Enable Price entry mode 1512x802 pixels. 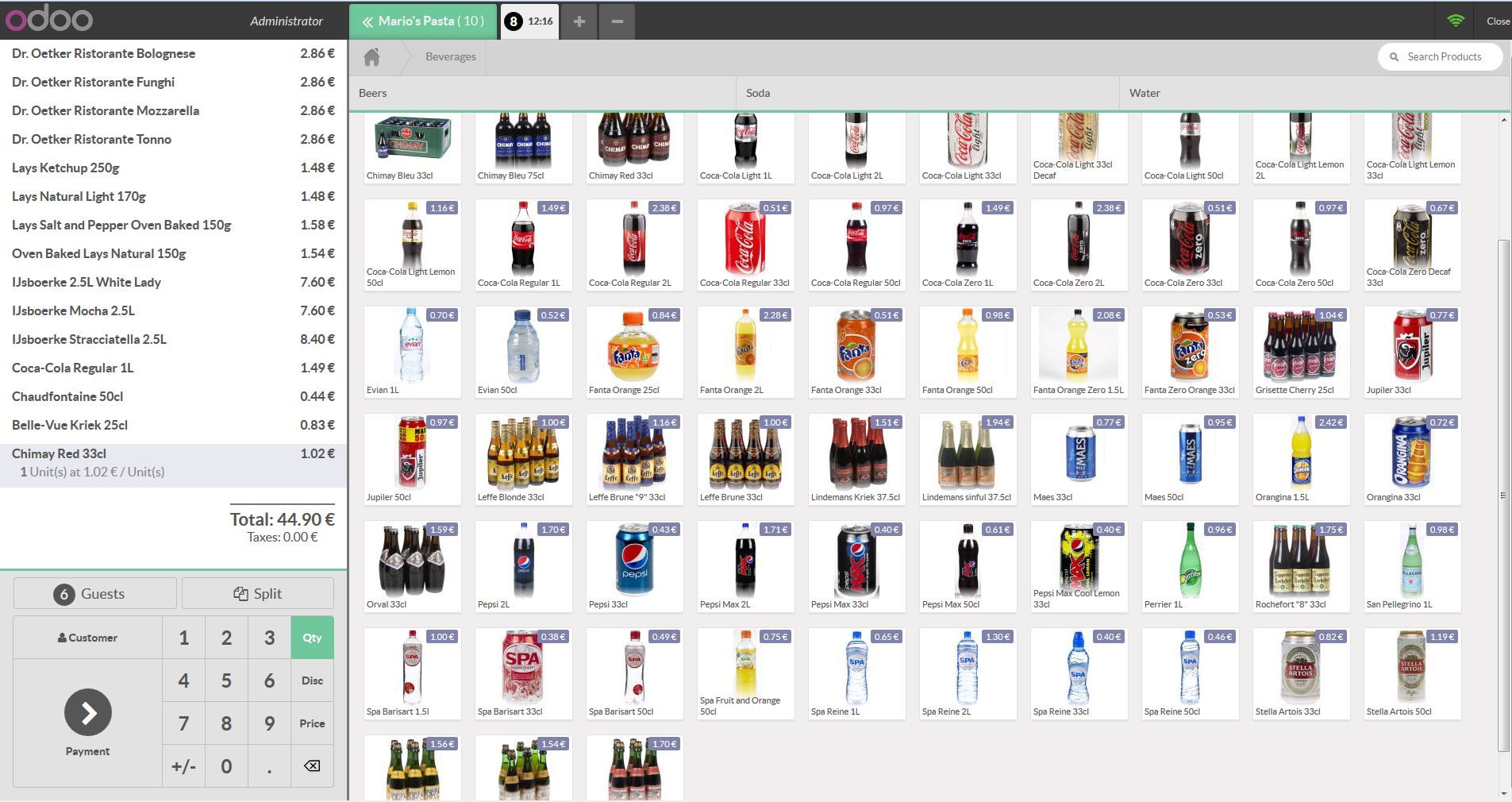tap(312, 723)
